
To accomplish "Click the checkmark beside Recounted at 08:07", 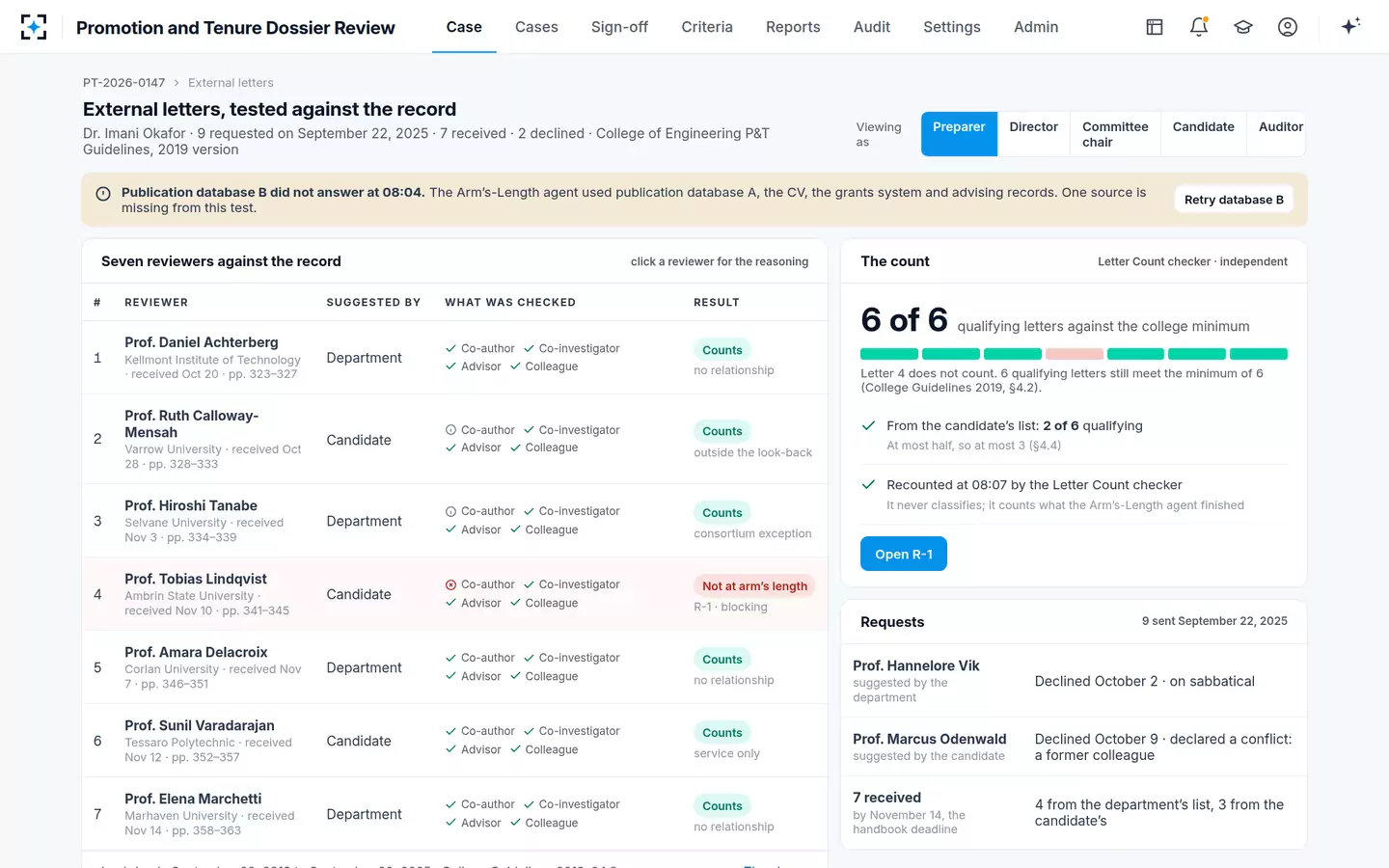I will click(x=868, y=484).
